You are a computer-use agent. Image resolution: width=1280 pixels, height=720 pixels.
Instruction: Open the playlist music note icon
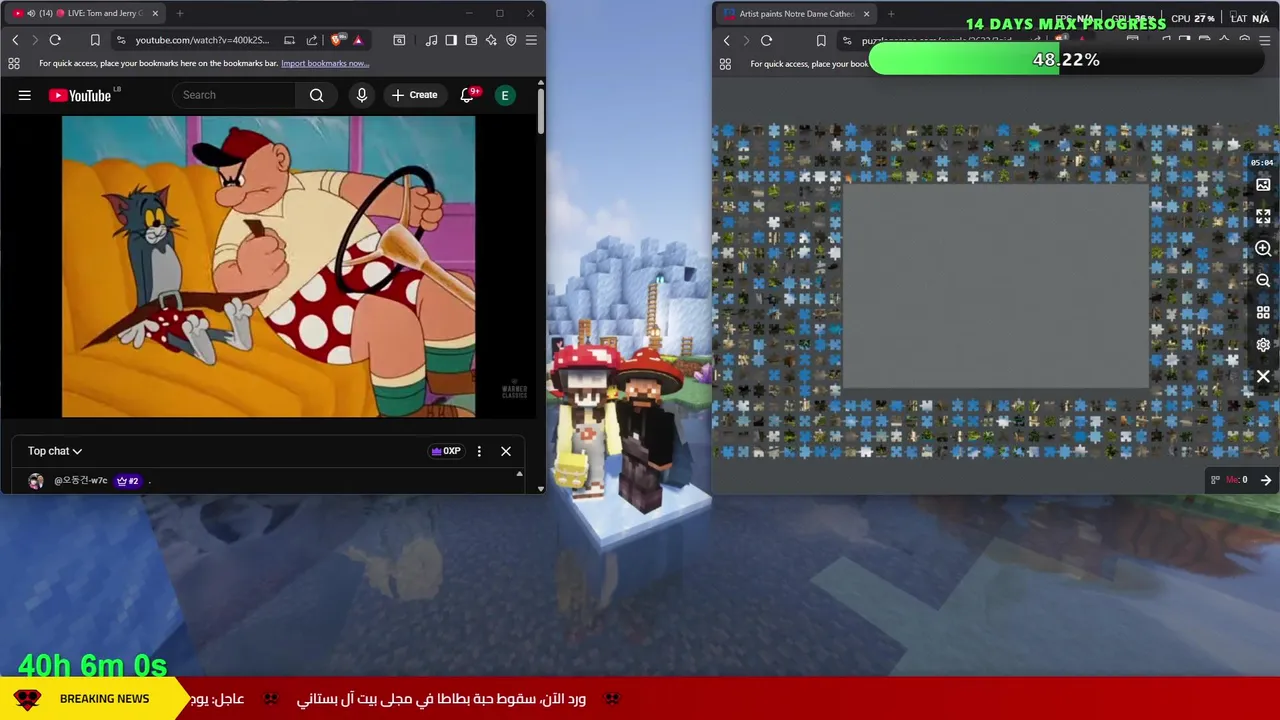(431, 40)
